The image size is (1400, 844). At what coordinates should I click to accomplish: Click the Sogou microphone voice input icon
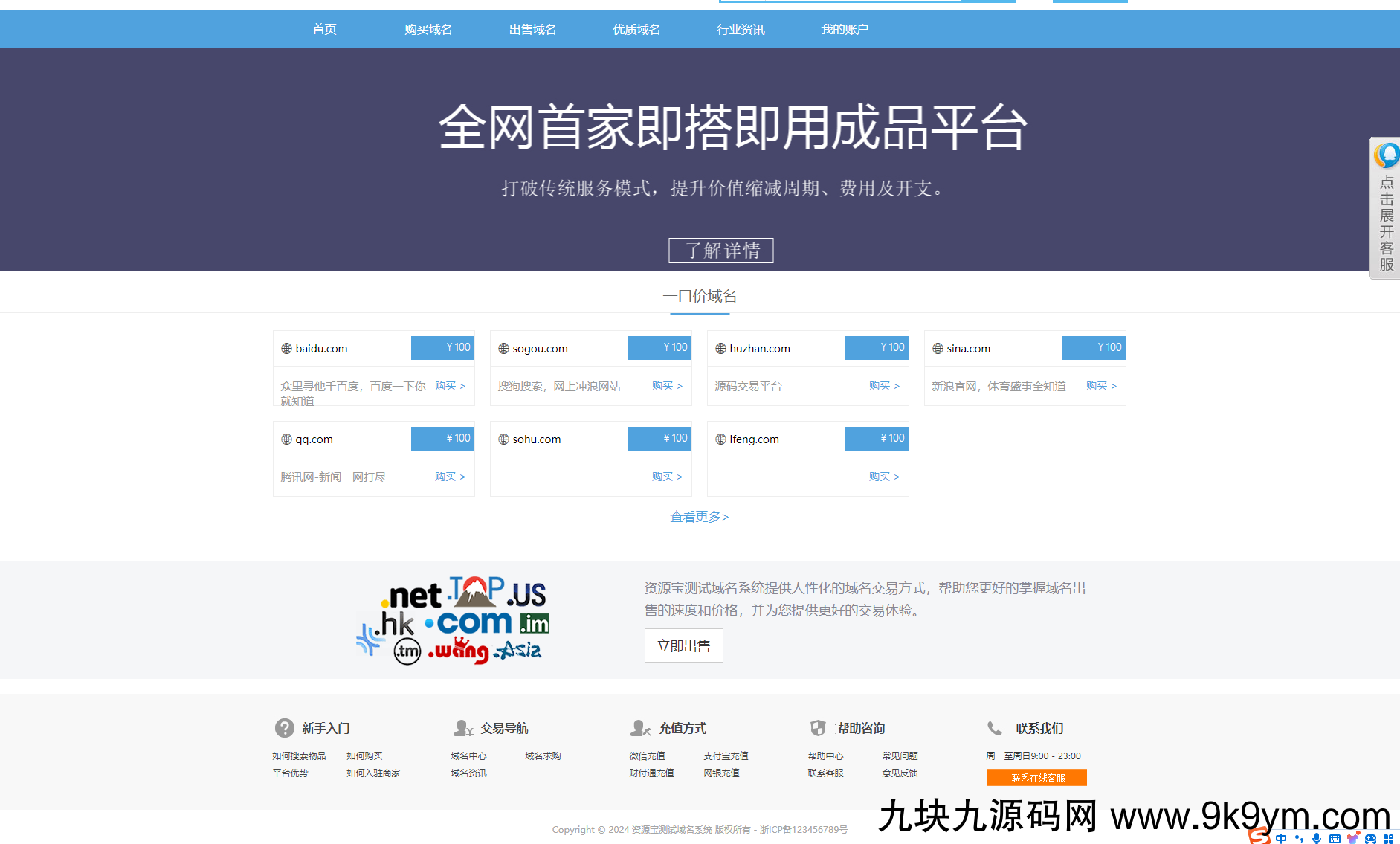[x=1317, y=838]
